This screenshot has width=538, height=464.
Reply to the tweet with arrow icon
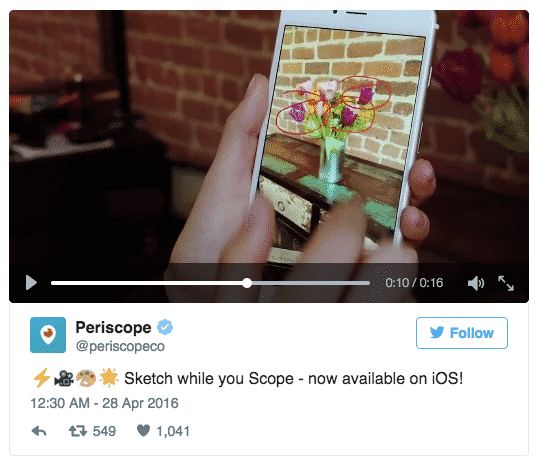39,431
